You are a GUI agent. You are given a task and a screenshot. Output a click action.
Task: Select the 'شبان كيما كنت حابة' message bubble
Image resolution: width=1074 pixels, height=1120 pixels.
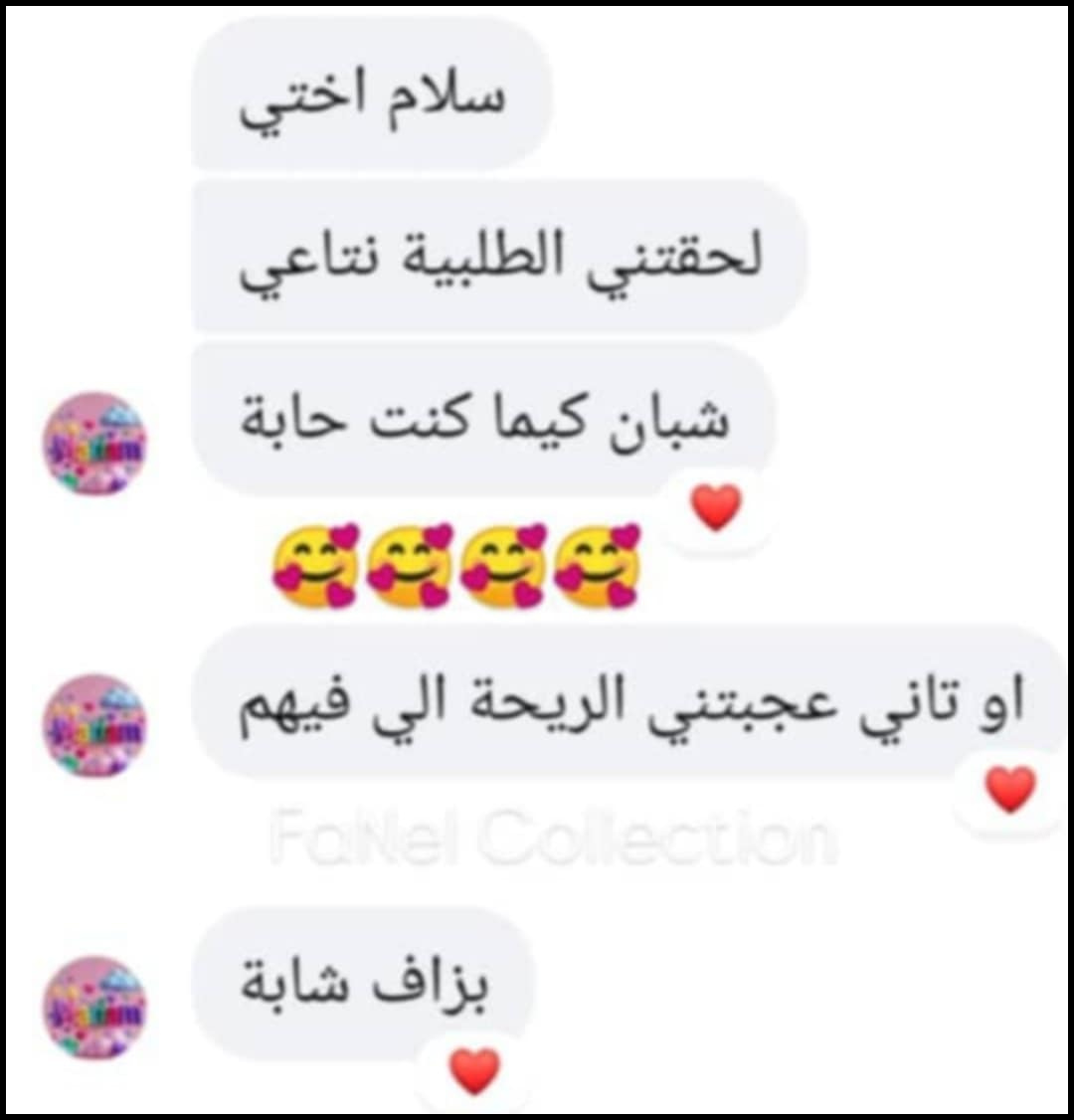coord(483,419)
